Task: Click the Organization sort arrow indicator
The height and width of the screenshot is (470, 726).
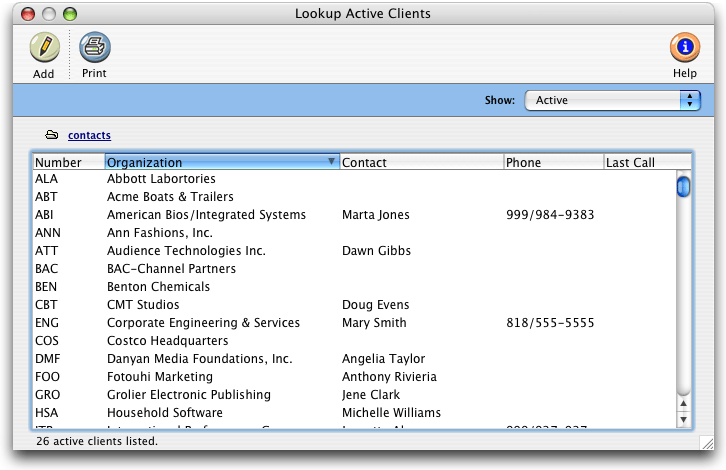Action: coord(332,161)
